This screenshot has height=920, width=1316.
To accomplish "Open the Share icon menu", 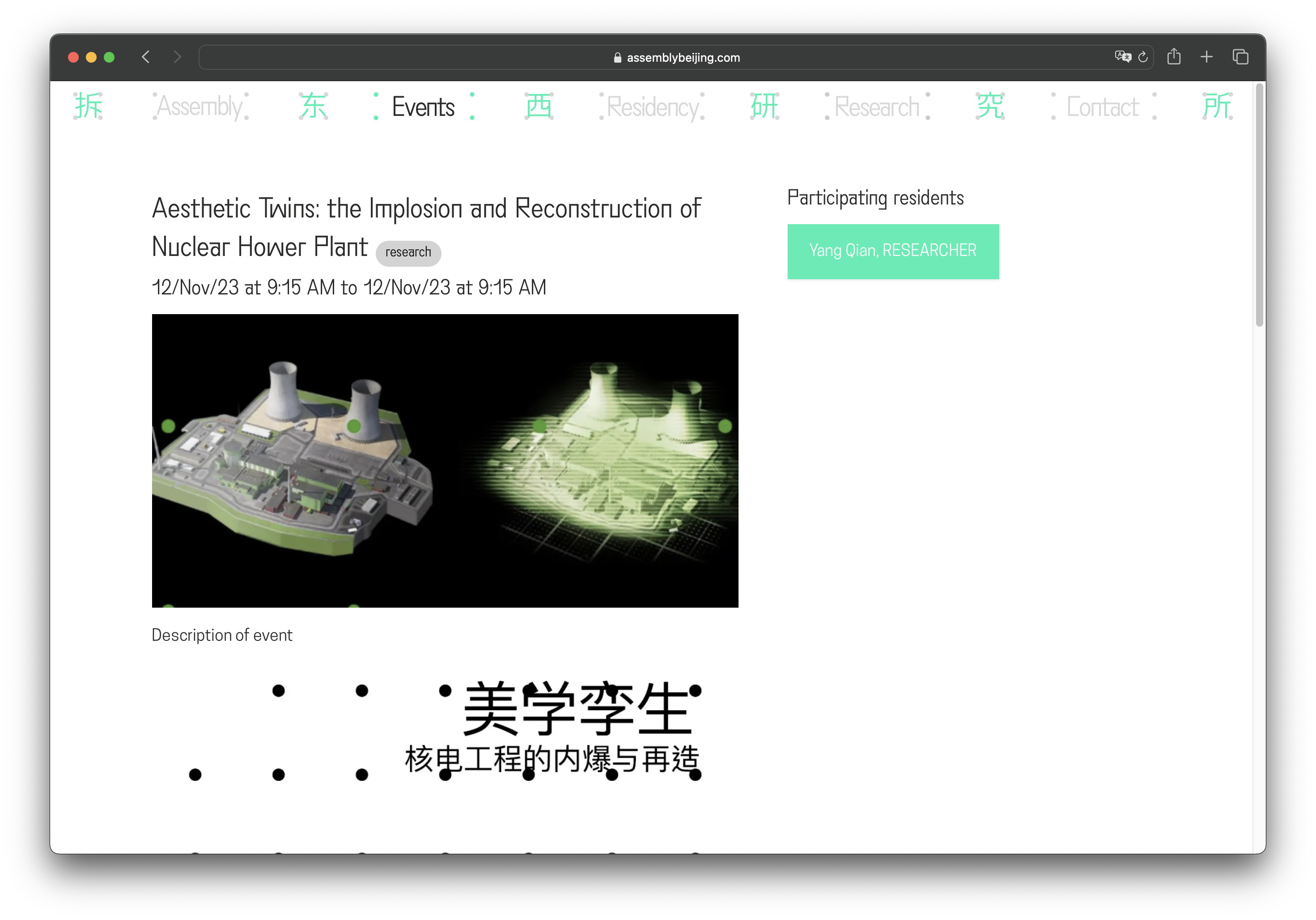I will (x=1173, y=57).
